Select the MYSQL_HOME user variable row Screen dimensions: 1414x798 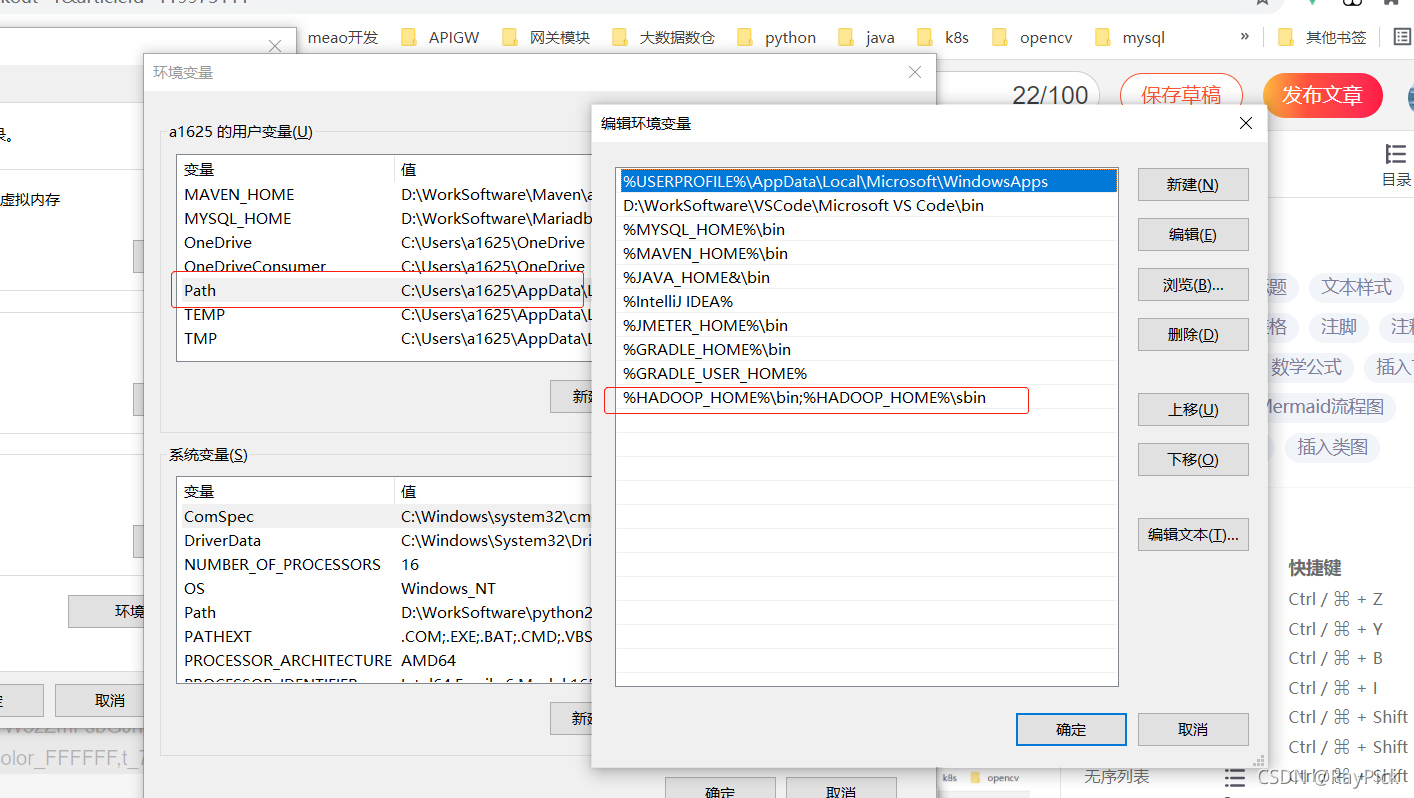coord(385,219)
